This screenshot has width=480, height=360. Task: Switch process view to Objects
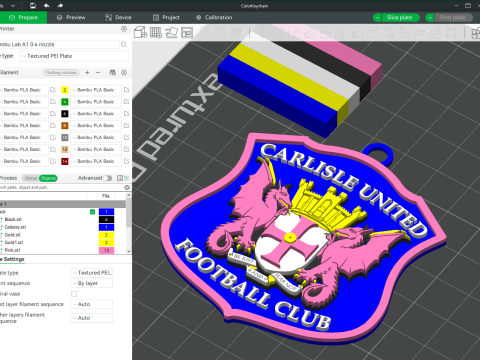(48, 178)
